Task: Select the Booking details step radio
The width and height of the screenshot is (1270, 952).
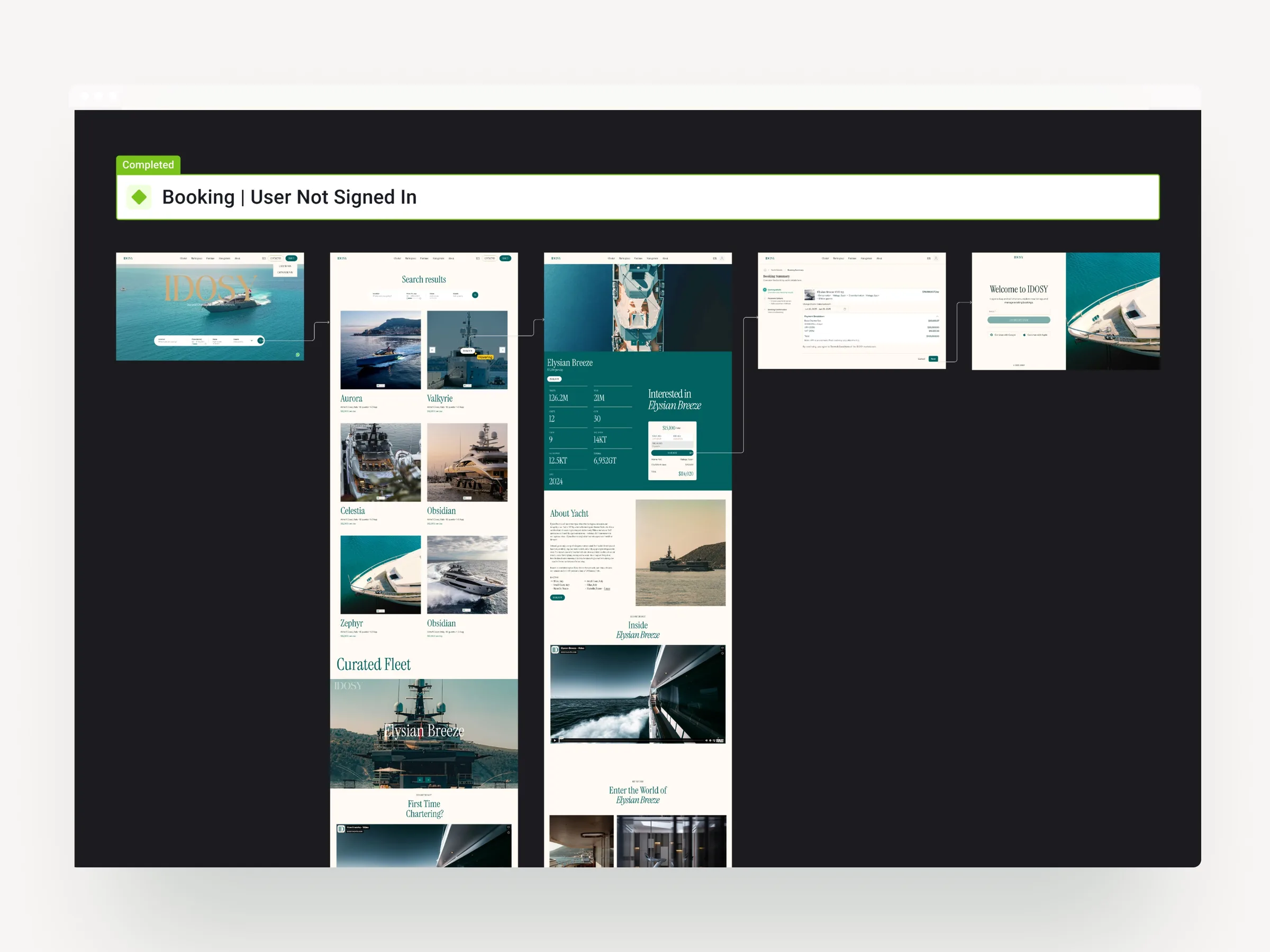Action: (765, 290)
